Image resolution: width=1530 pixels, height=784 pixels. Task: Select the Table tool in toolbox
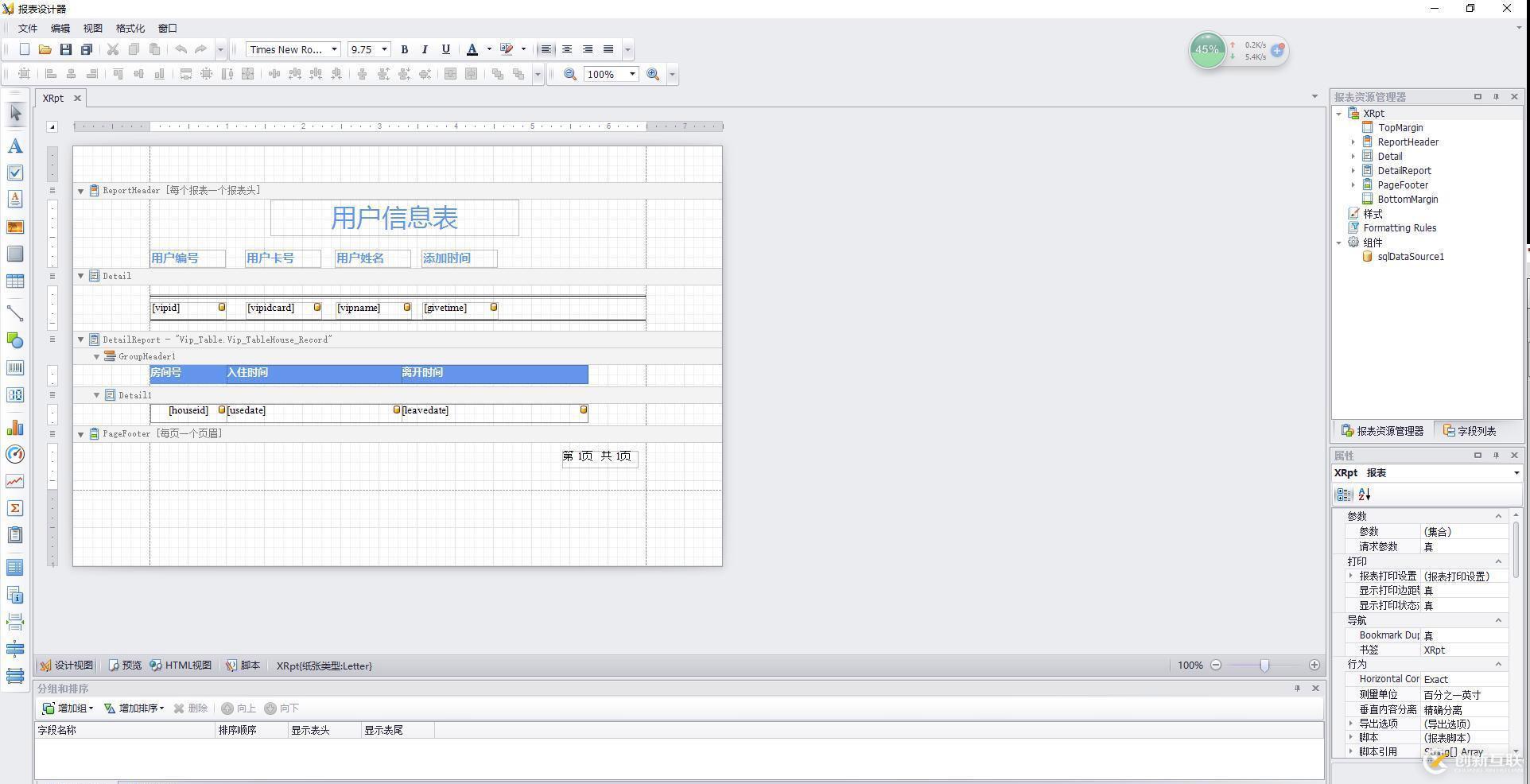pos(15,281)
